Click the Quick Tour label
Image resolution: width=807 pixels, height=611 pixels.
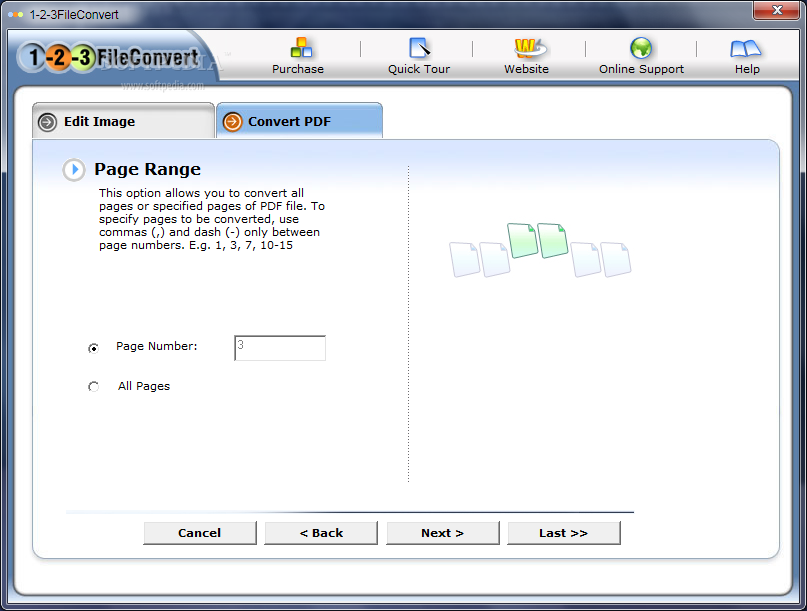(x=419, y=69)
